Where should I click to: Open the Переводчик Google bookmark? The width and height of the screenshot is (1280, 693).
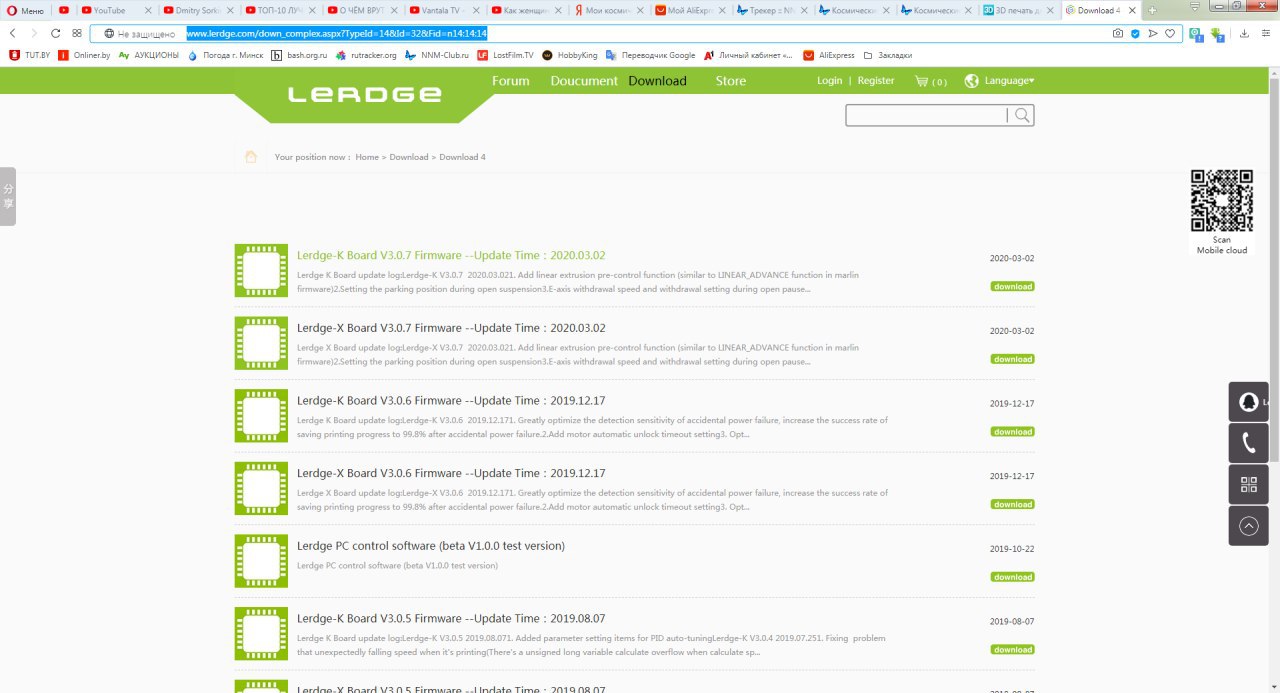[650, 55]
